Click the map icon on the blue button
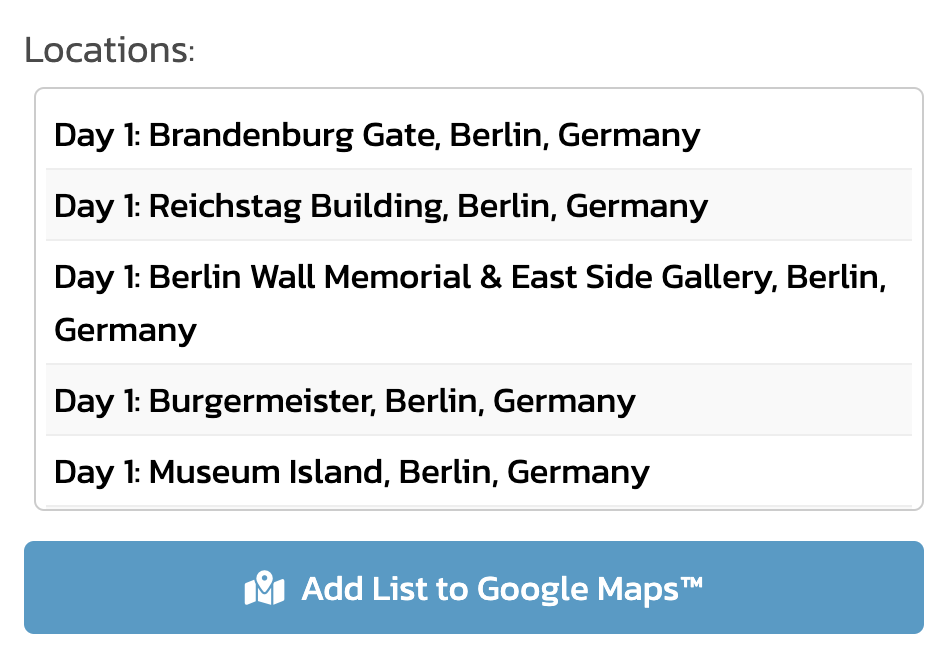 pyautogui.click(x=262, y=589)
